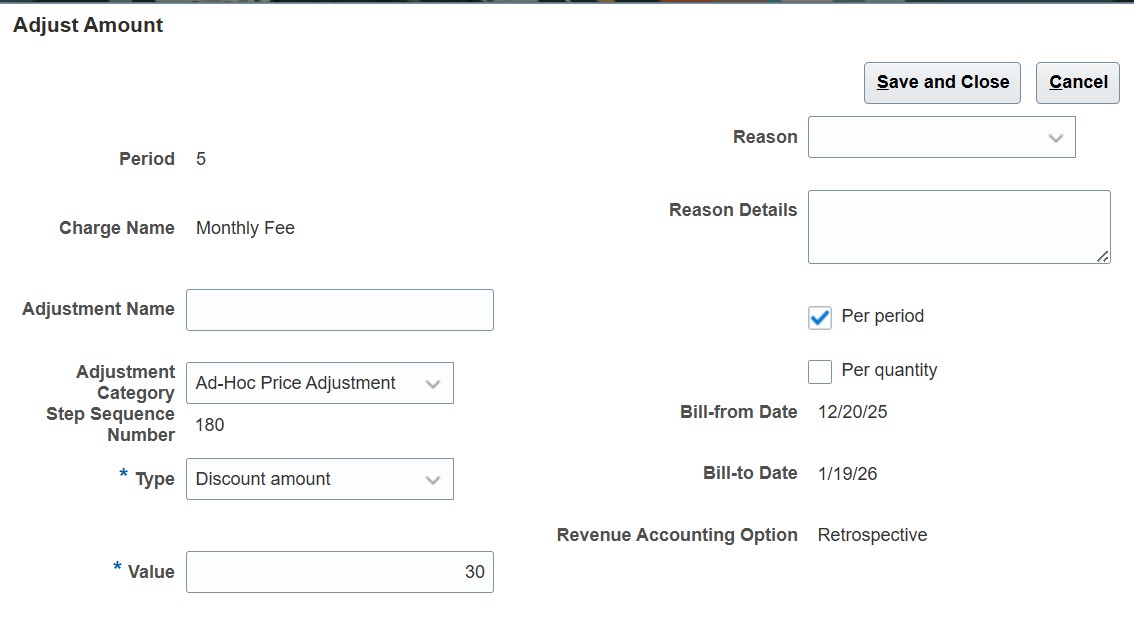Click inside the Adjustment Name field
Viewport: 1134px width, 636px height.
pyautogui.click(x=339, y=310)
